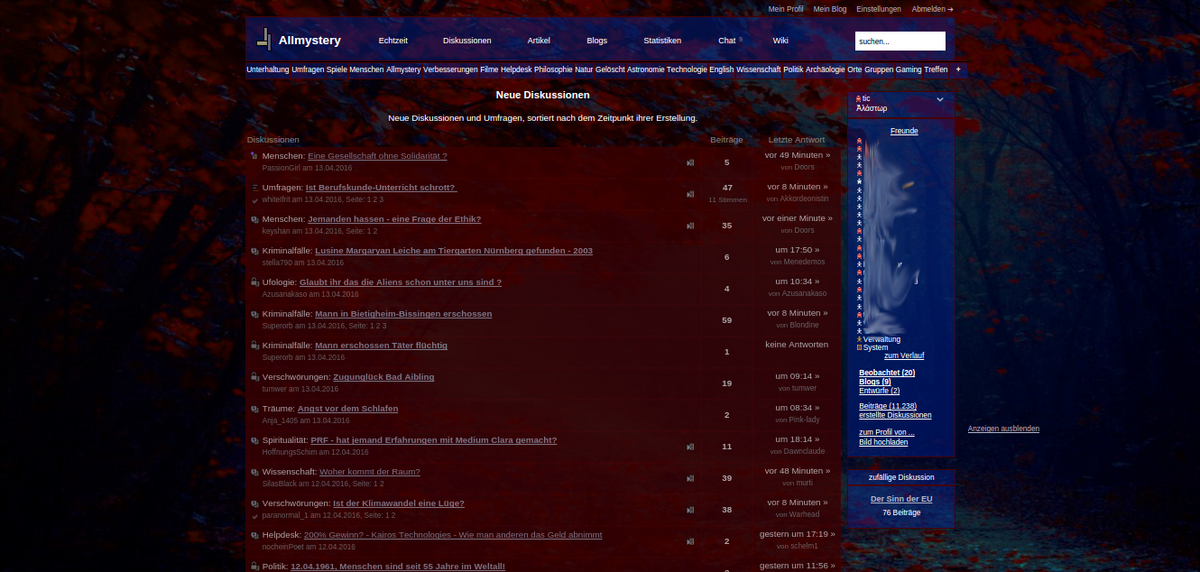Select the Philosophie category
The image size is (1200, 572).
553,70
